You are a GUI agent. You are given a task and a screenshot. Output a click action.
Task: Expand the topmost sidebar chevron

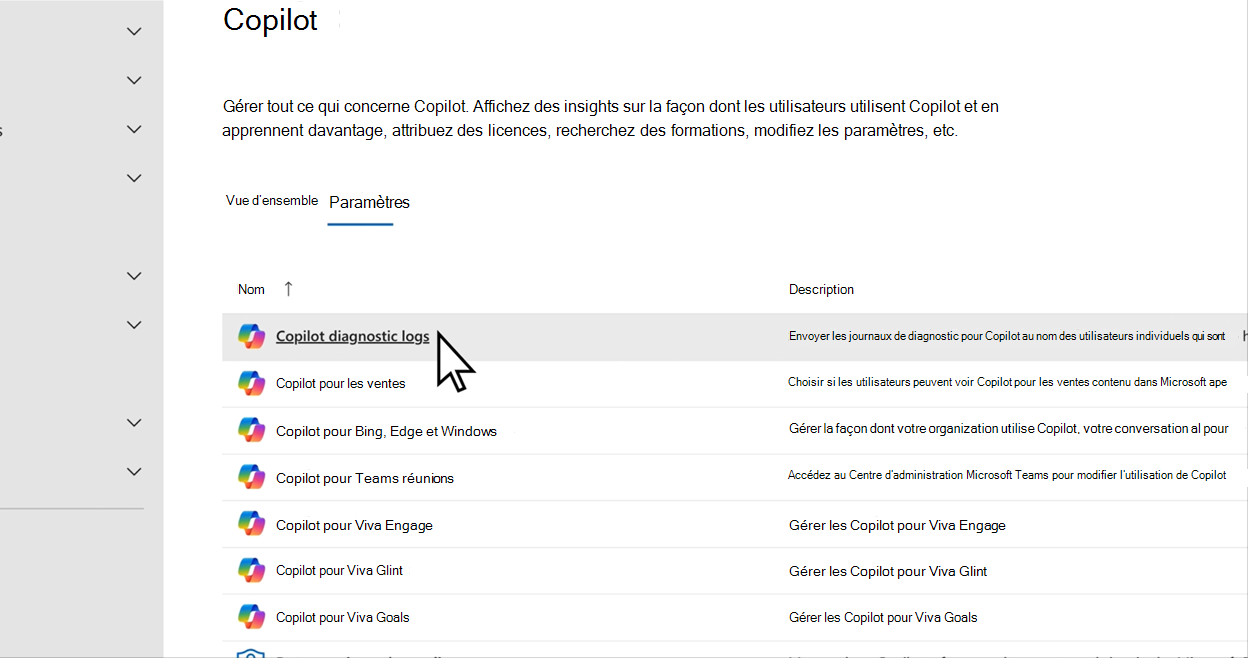tap(134, 31)
